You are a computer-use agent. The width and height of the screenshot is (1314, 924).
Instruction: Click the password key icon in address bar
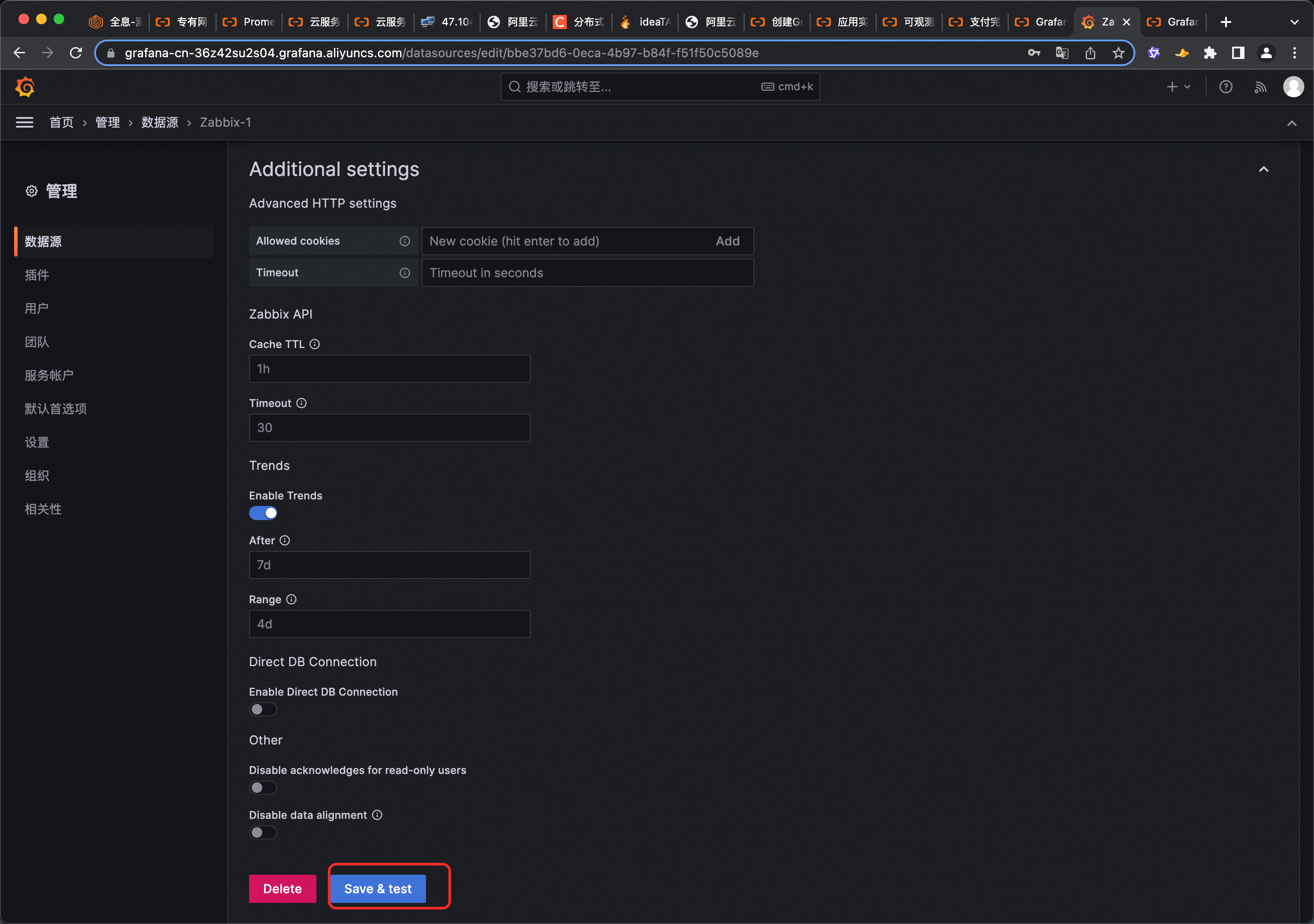(1034, 53)
